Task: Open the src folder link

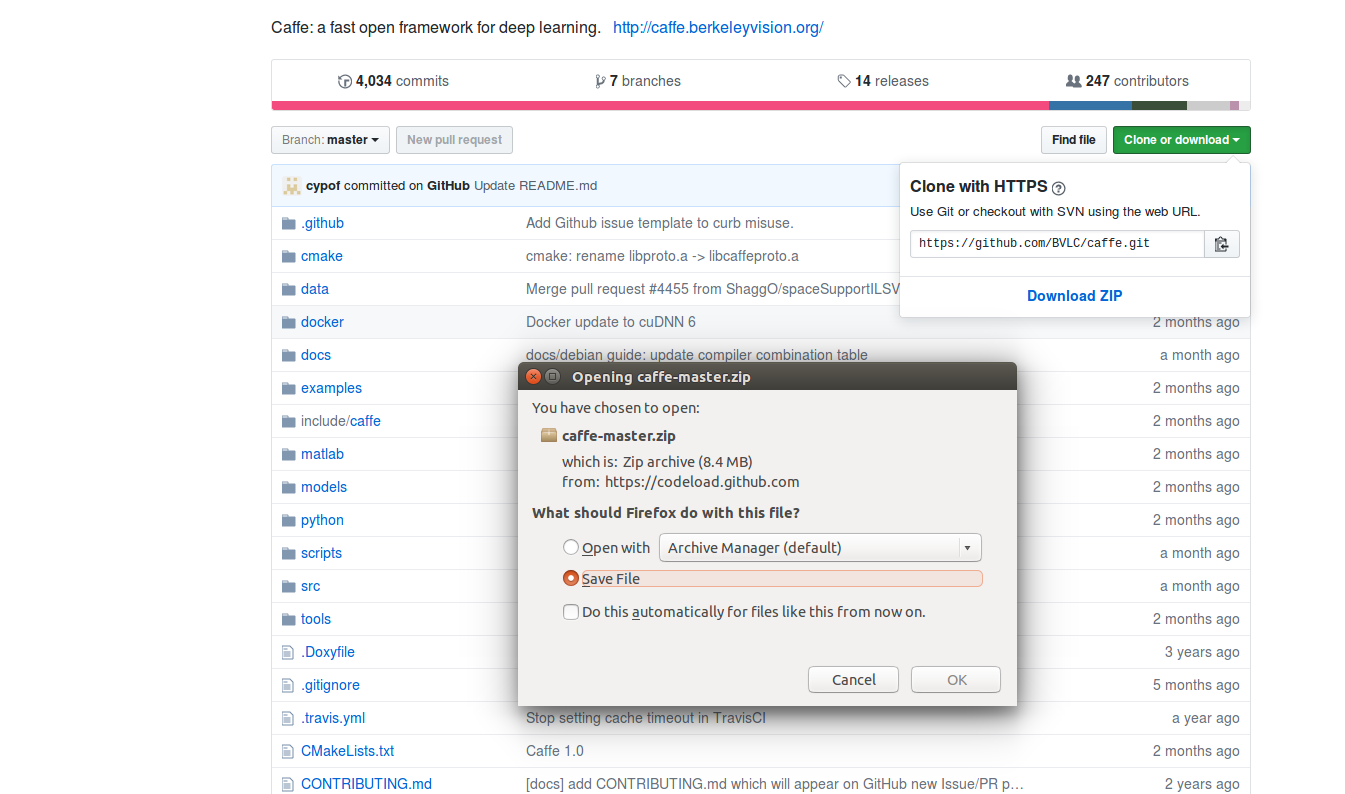Action: click(311, 586)
